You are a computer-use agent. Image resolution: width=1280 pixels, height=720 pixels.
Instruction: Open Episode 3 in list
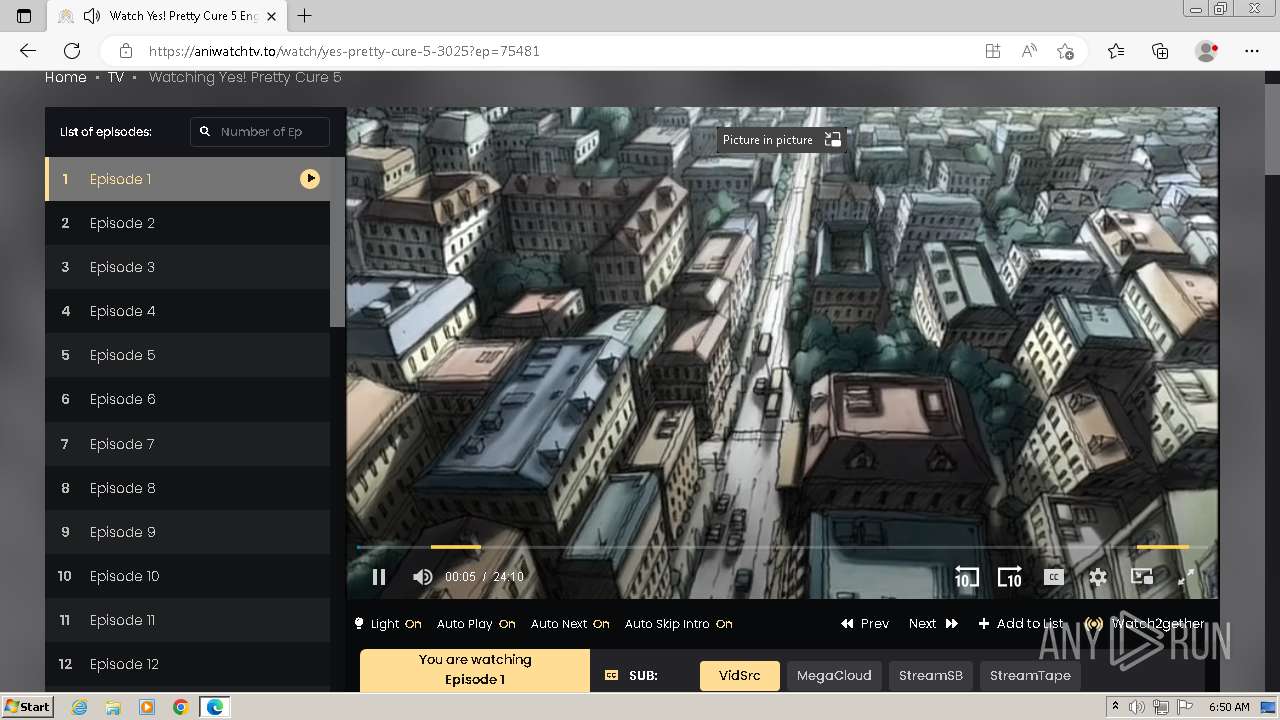point(187,267)
